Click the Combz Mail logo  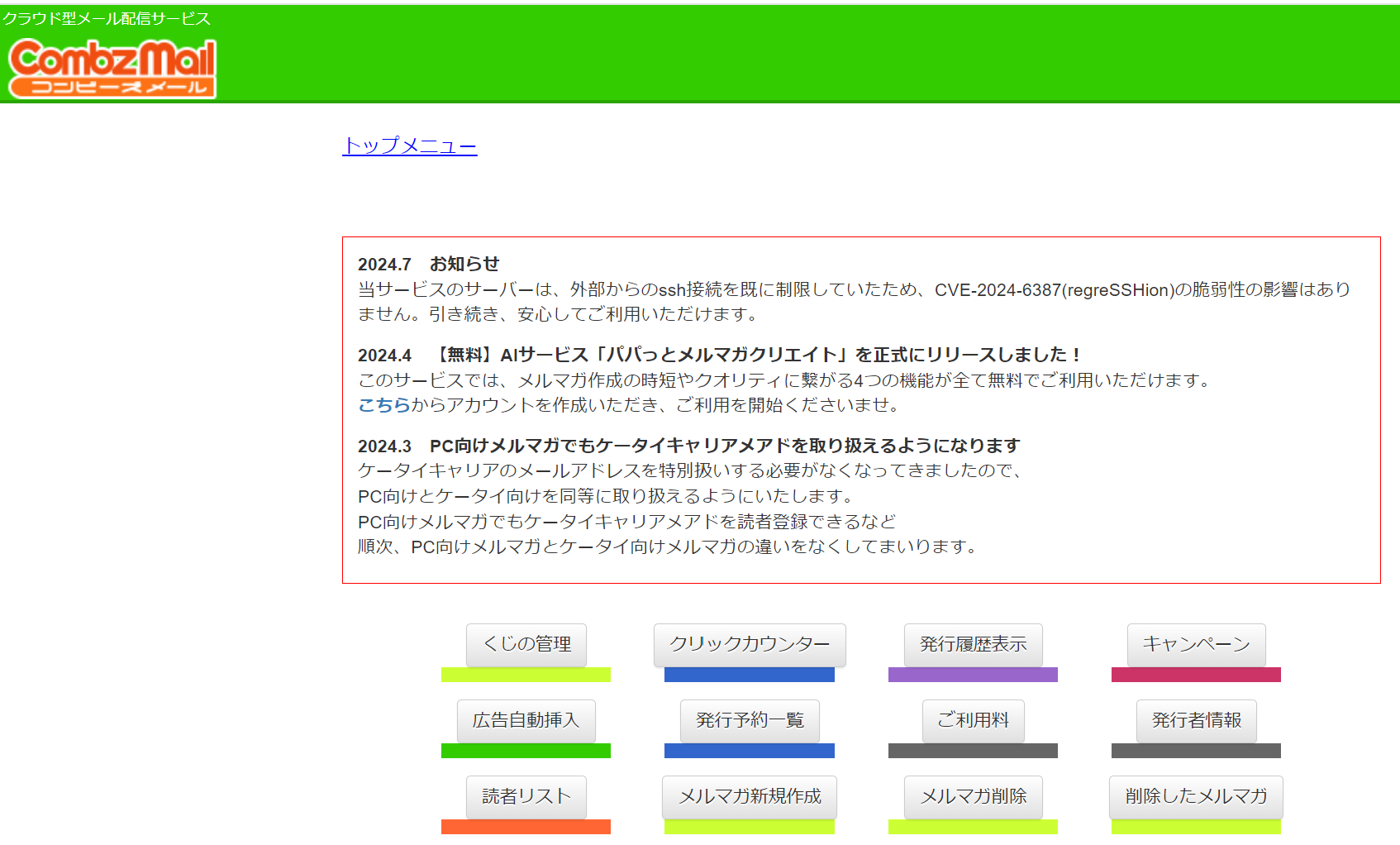112,69
